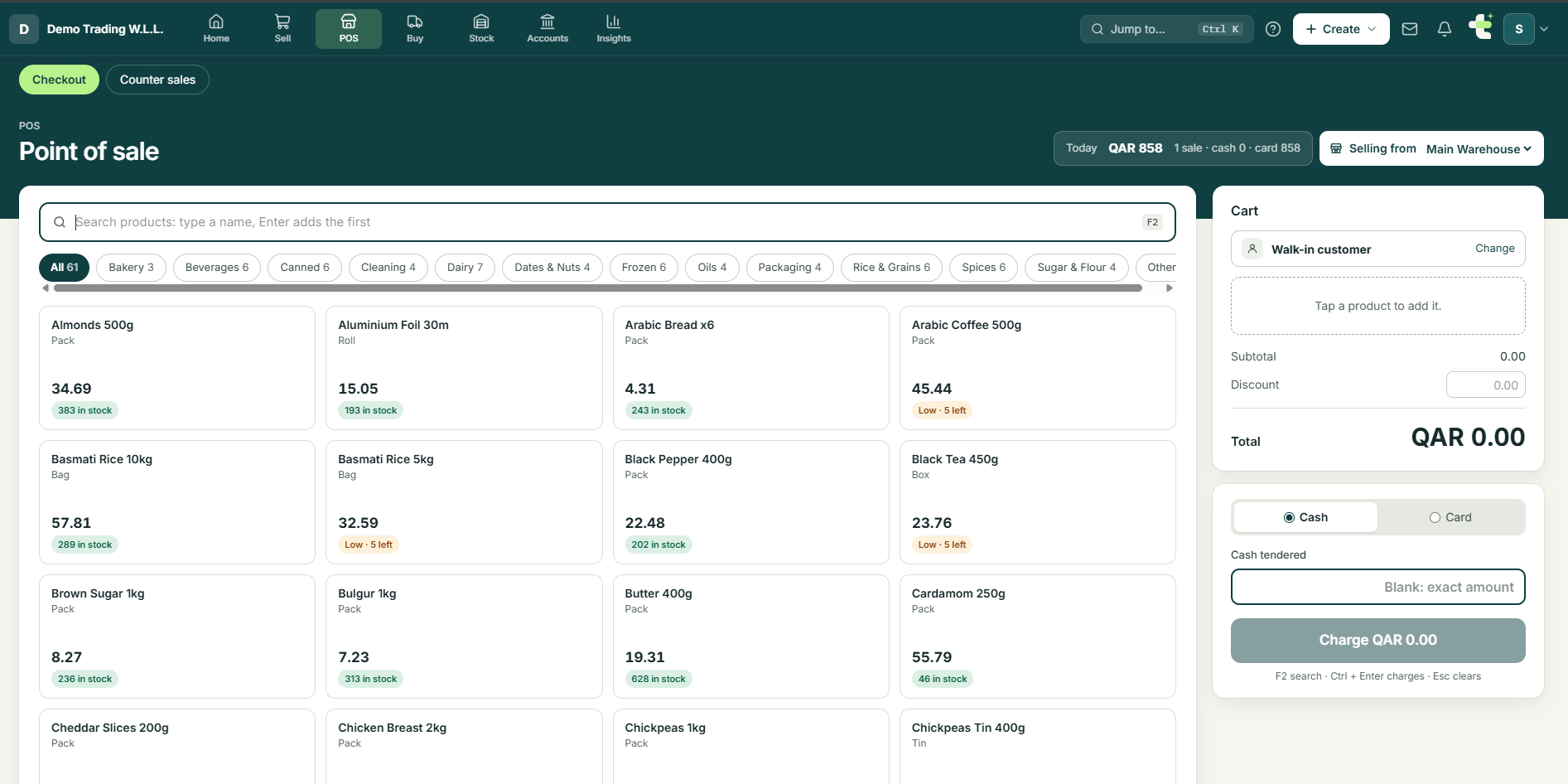The height and width of the screenshot is (784, 1568).
Task: Open Jump to quick search box
Action: [x=1167, y=29]
